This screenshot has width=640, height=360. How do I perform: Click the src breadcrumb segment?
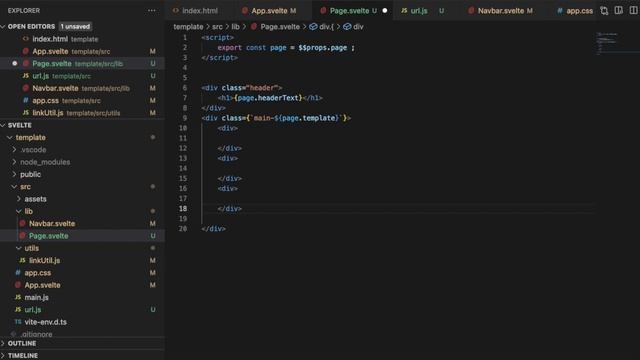217,27
